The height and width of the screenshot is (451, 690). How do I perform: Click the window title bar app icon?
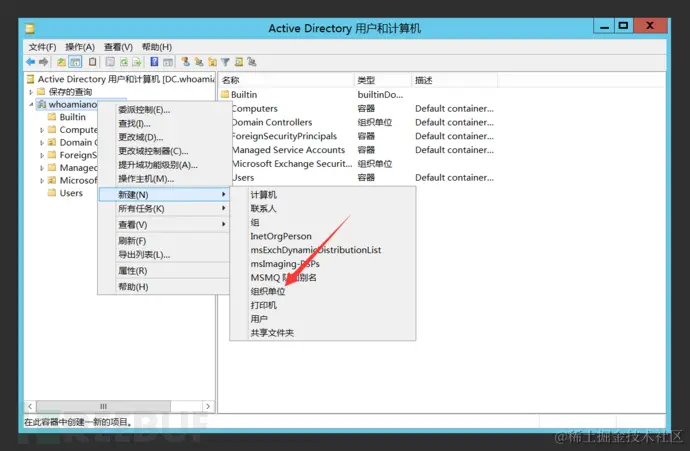(x=30, y=29)
